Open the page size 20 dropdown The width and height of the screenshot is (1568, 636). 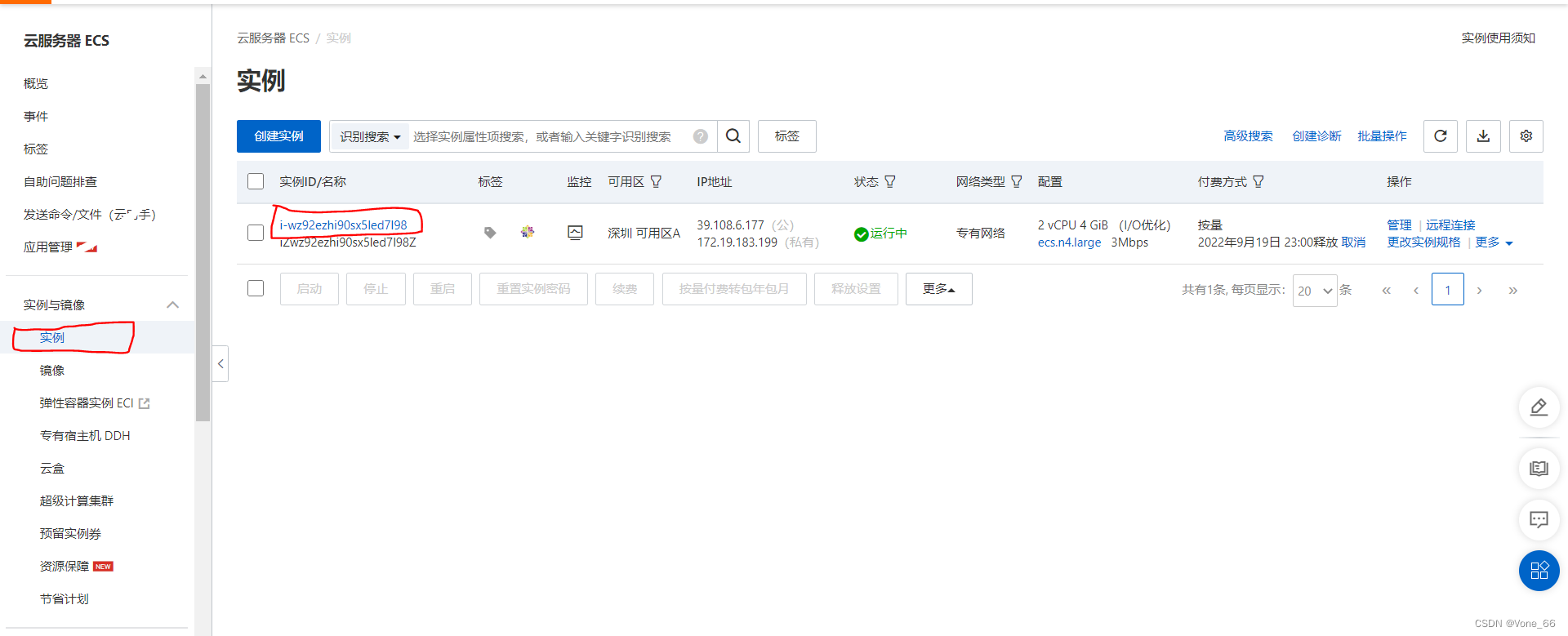1315,291
